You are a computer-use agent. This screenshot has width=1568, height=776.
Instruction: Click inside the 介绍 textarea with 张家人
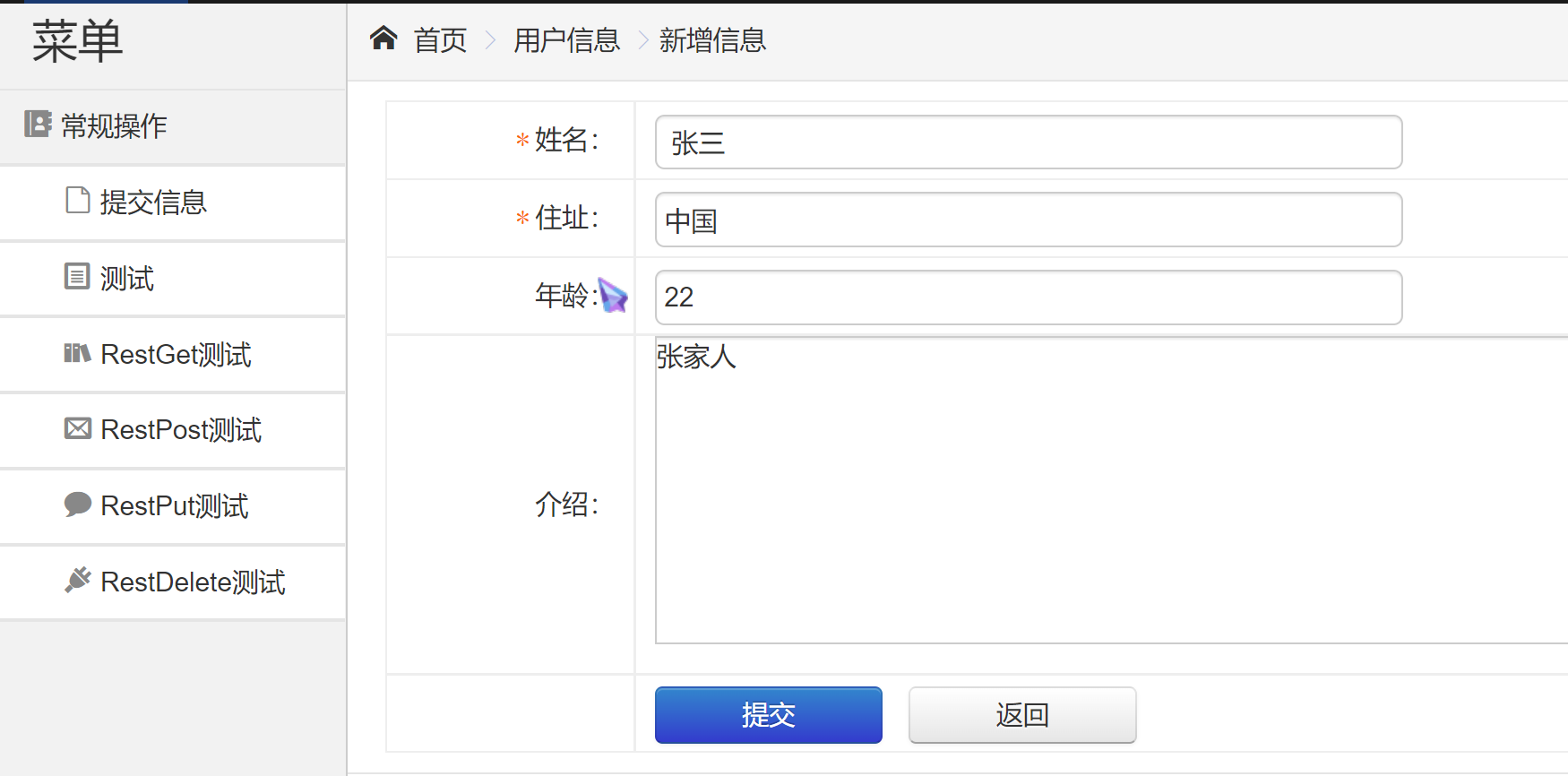(1112, 490)
